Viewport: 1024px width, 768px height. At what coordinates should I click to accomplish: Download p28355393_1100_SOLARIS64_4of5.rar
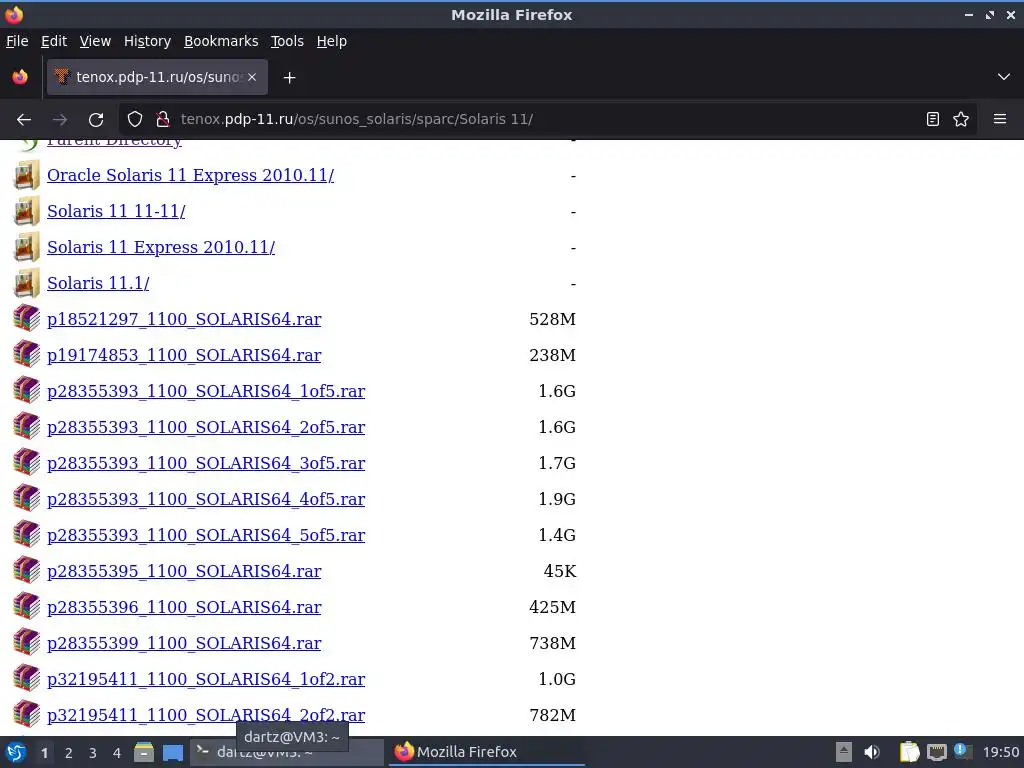(x=206, y=499)
